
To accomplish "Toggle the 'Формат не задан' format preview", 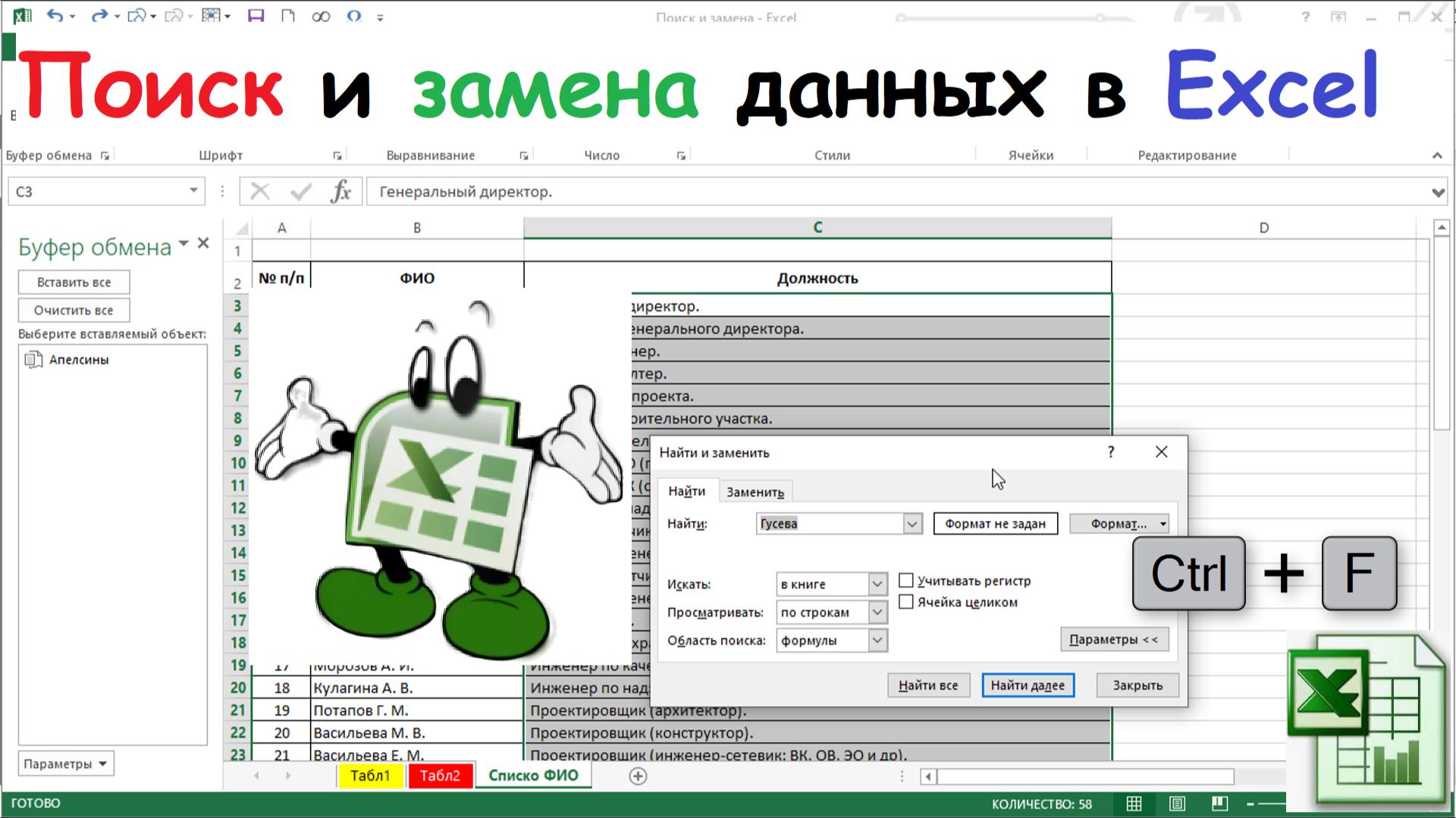I will (x=995, y=523).
